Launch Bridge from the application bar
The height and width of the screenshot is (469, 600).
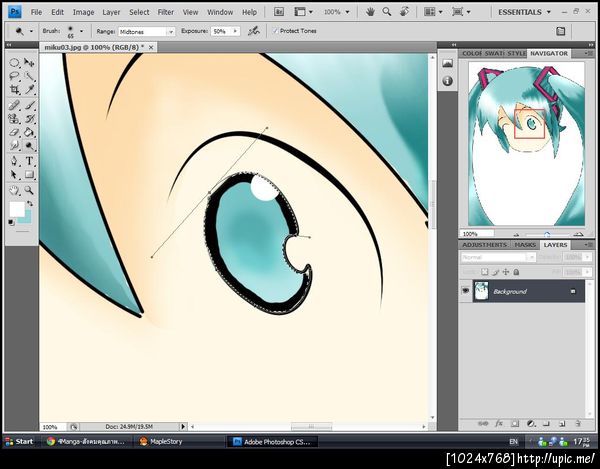pos(279,12)
